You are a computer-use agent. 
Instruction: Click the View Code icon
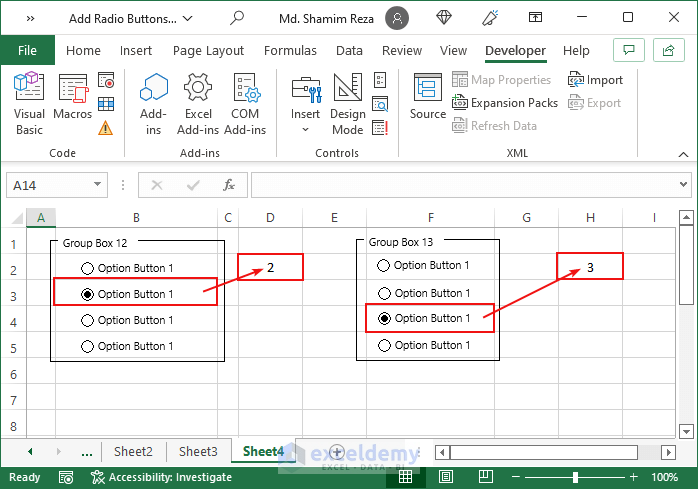coord(380,104)
